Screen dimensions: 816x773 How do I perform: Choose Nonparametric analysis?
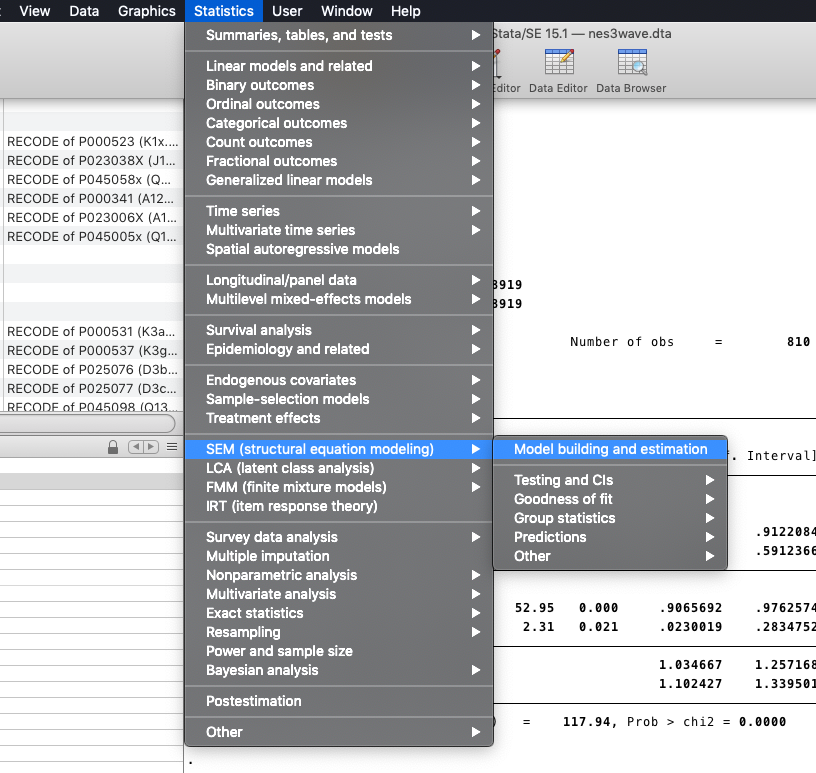click(339, 575)
